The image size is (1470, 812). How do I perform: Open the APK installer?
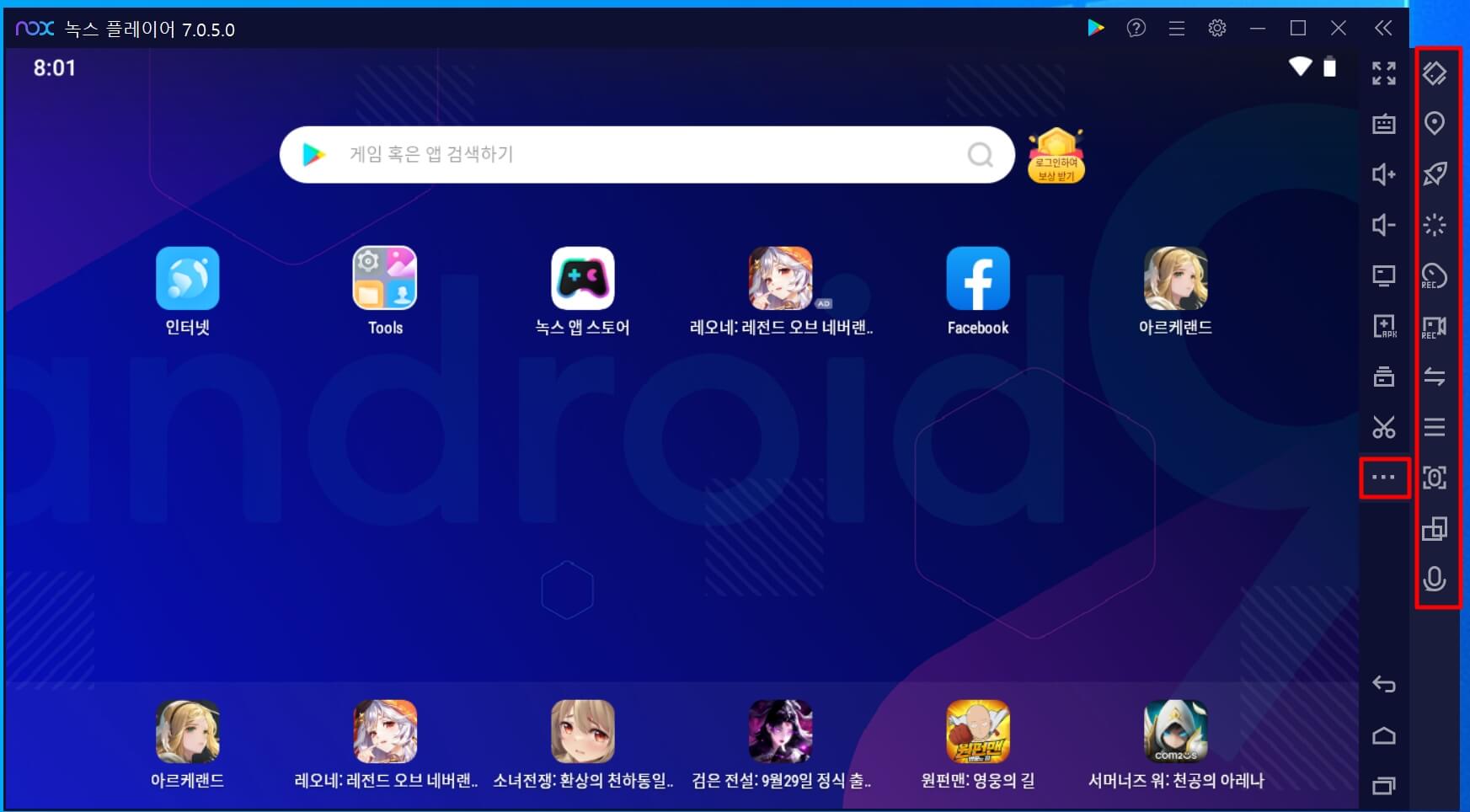1384,326
